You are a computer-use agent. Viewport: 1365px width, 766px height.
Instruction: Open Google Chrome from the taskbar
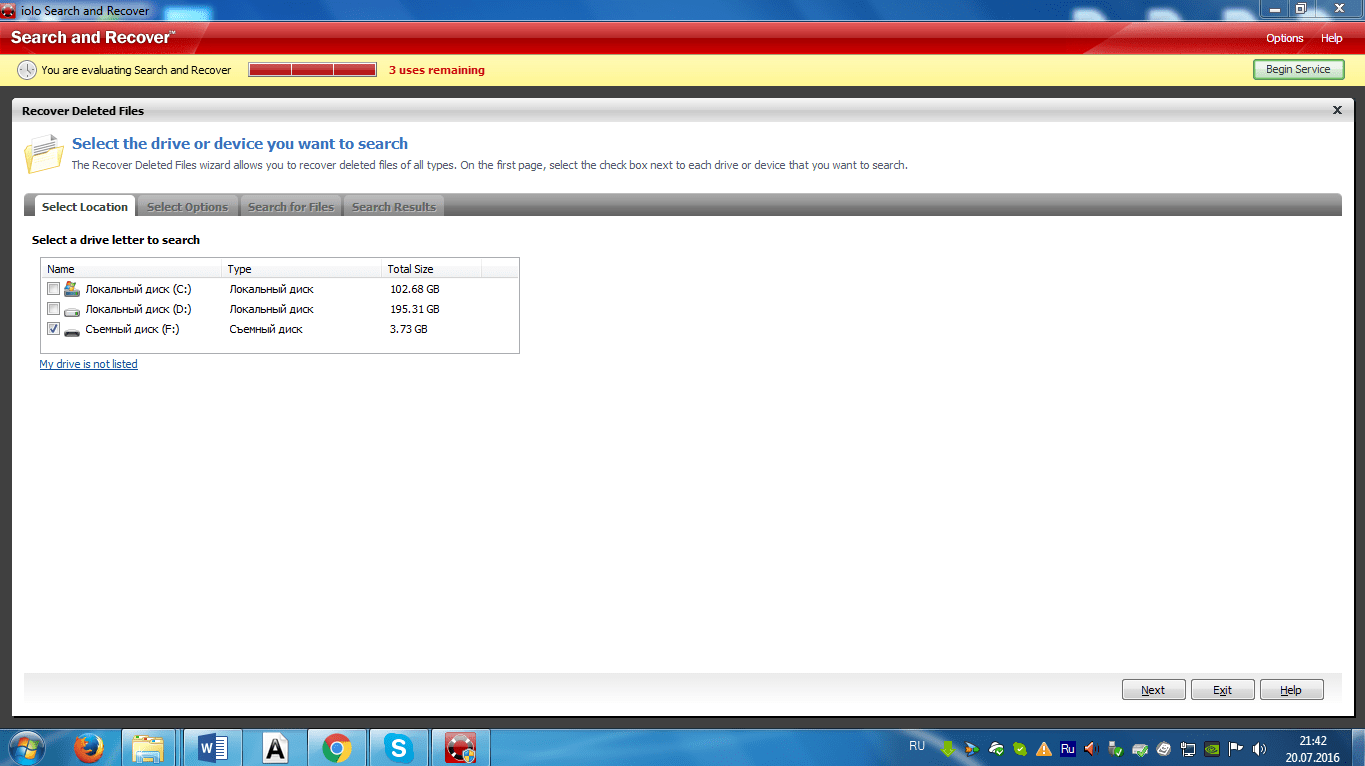point(337,747)
